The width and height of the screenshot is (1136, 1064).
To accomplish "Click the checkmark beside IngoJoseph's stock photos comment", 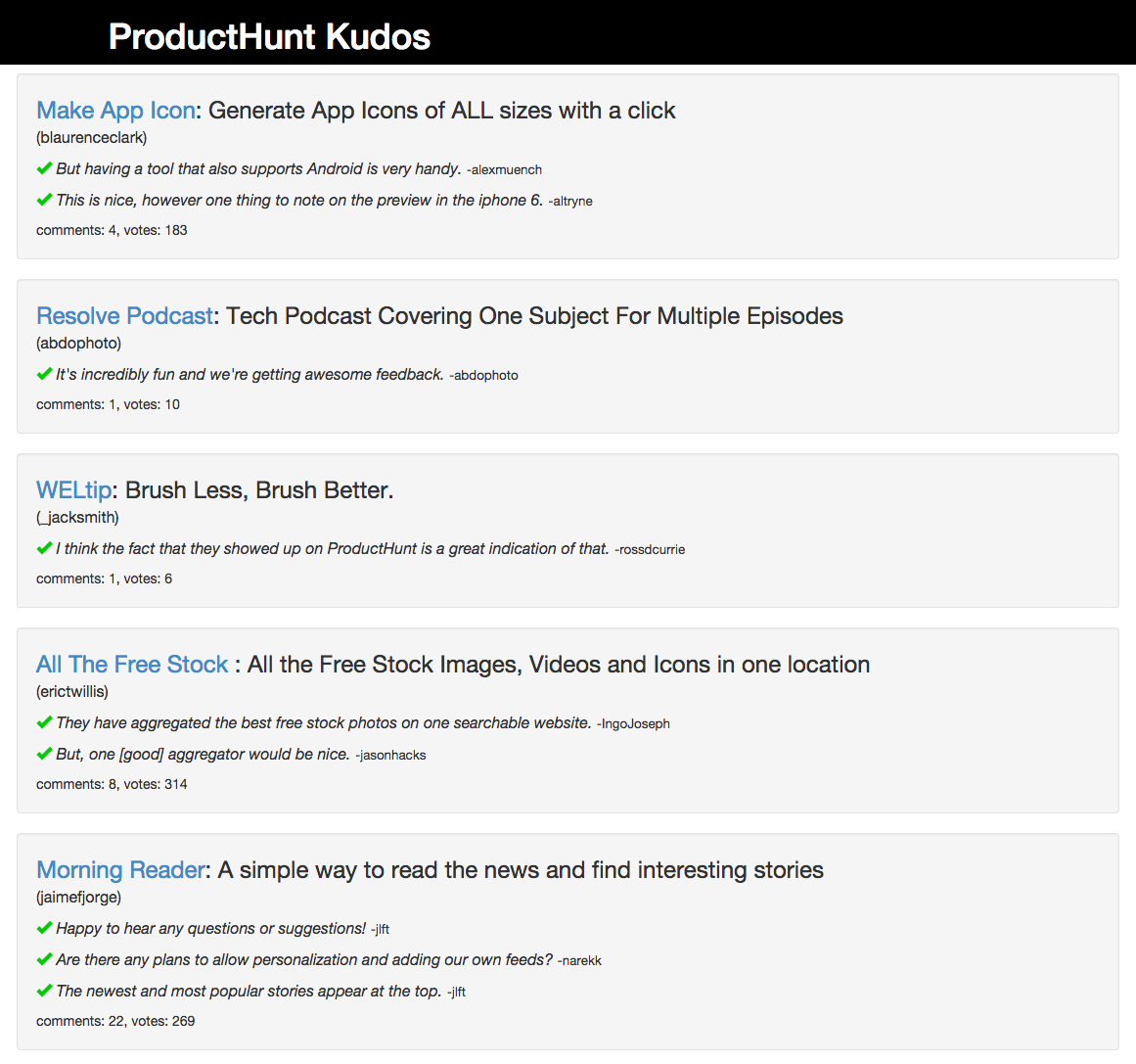I will [x=44, y=721].
